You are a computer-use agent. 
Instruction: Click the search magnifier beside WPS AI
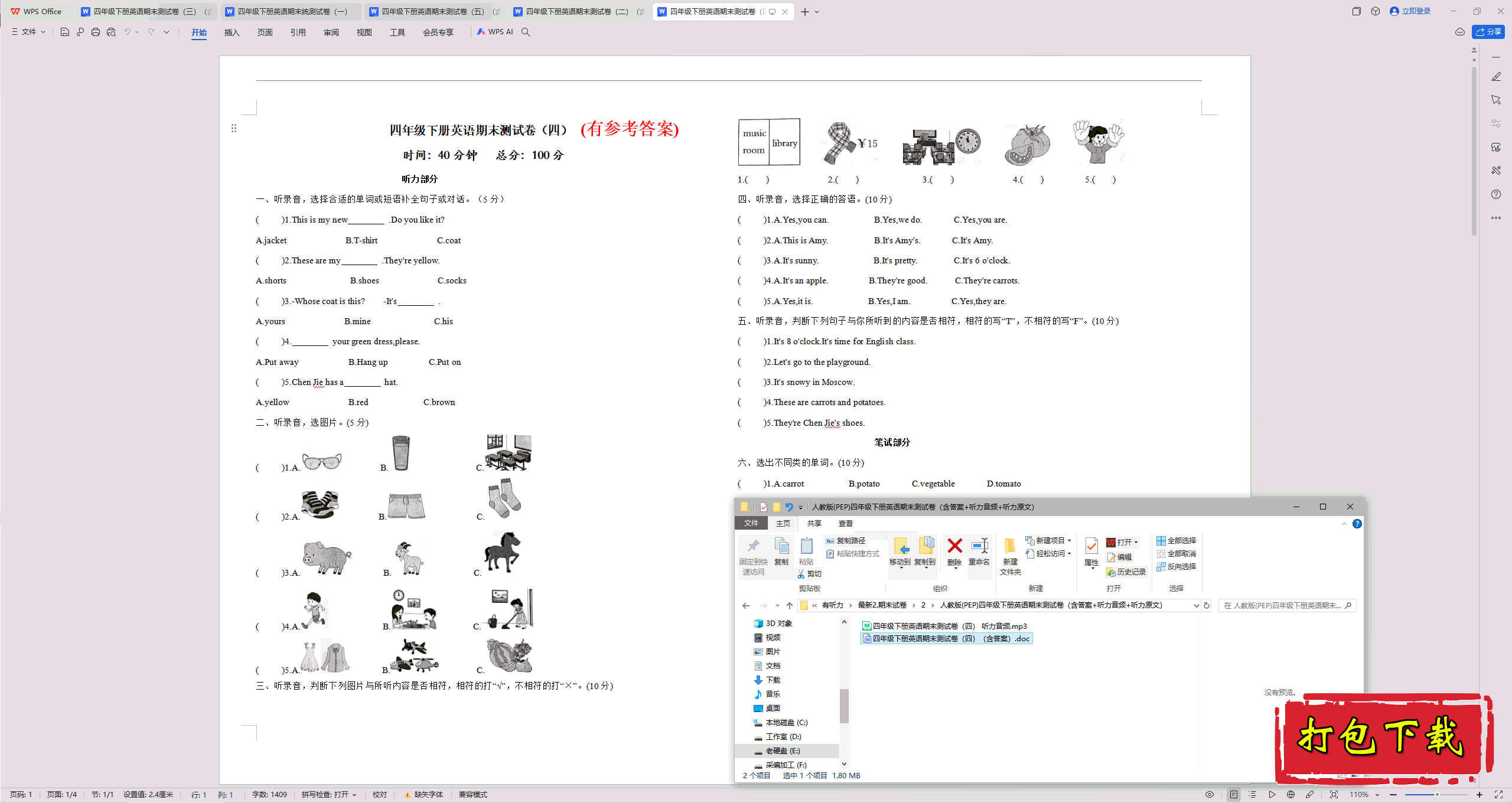coord(526,32)
